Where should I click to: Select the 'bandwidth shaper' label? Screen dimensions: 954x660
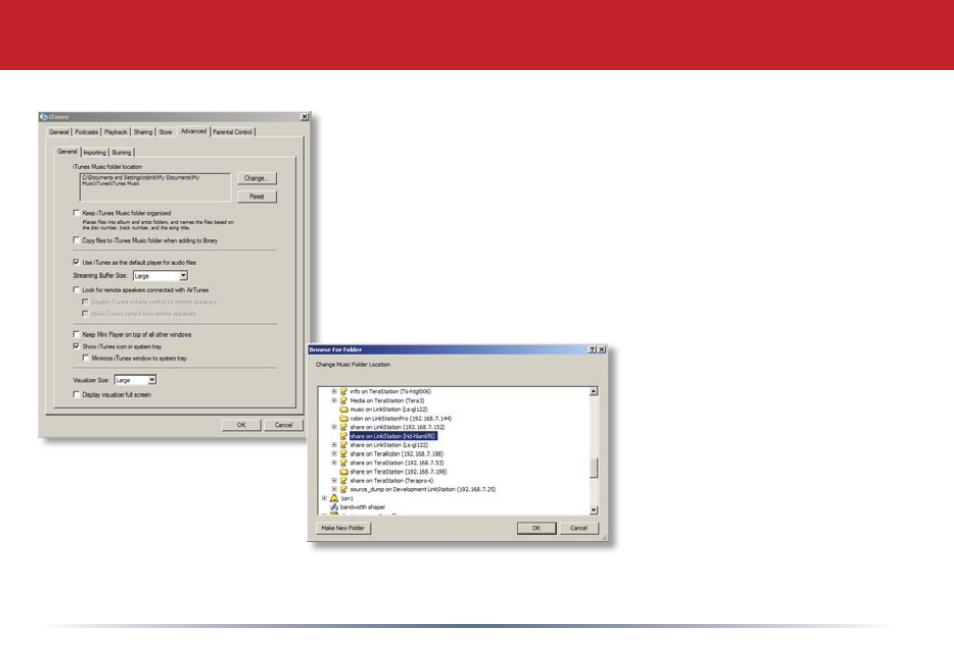pos(363,507)
